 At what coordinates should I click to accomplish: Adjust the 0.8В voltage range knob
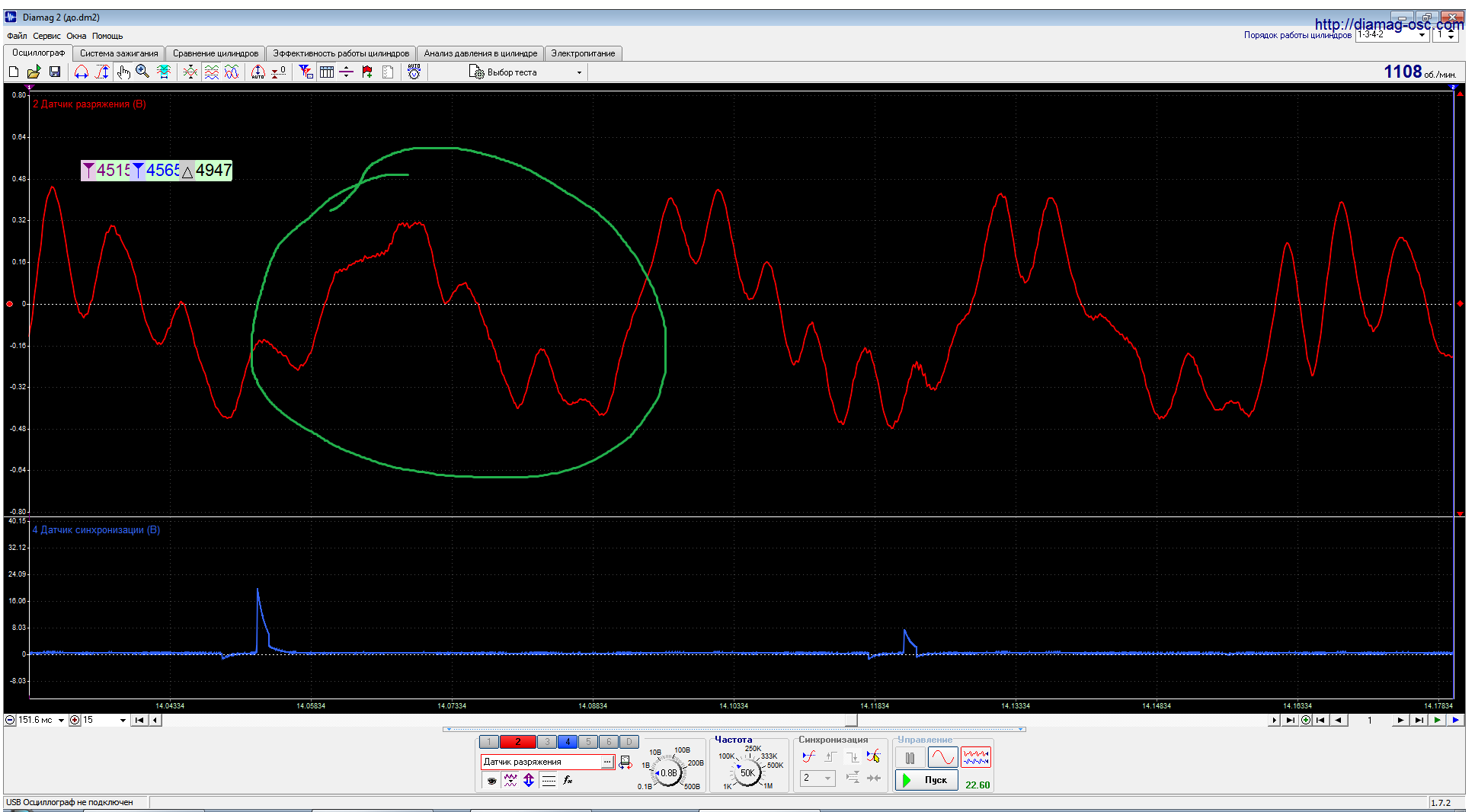pos(668,773)
